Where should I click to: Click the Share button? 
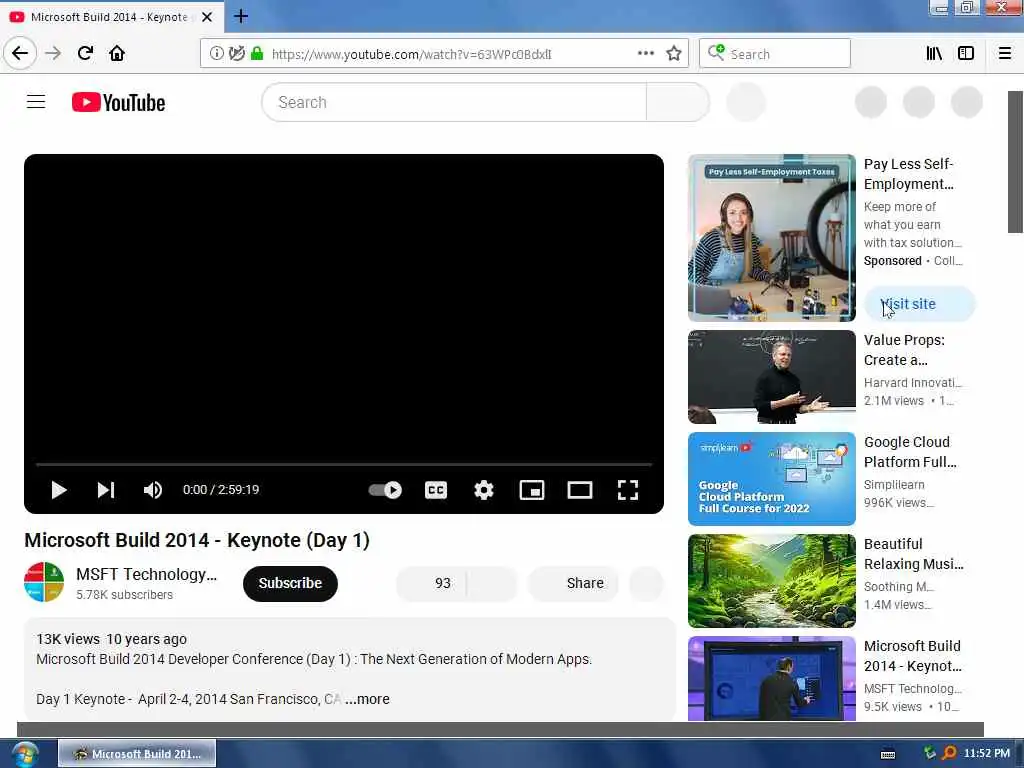coord(573,583)
